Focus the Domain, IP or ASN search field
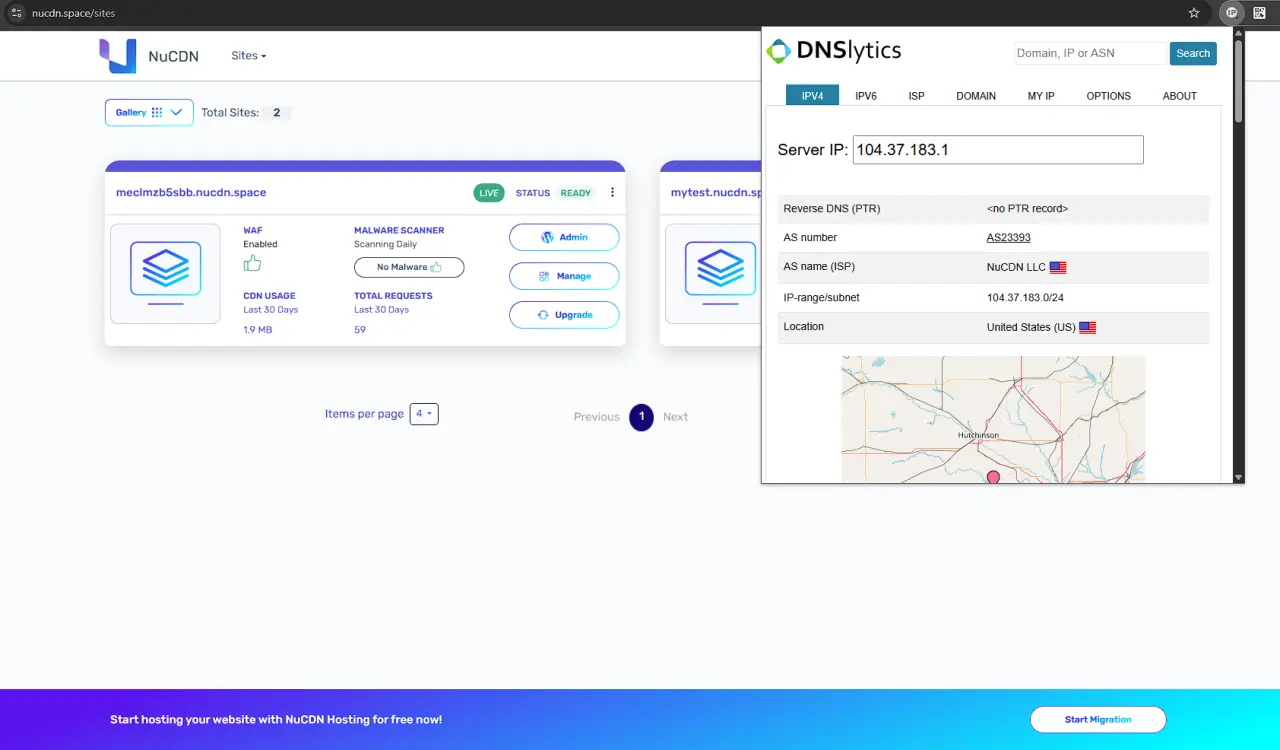This screenshot has width=1280, height=750. (1090, 53)
